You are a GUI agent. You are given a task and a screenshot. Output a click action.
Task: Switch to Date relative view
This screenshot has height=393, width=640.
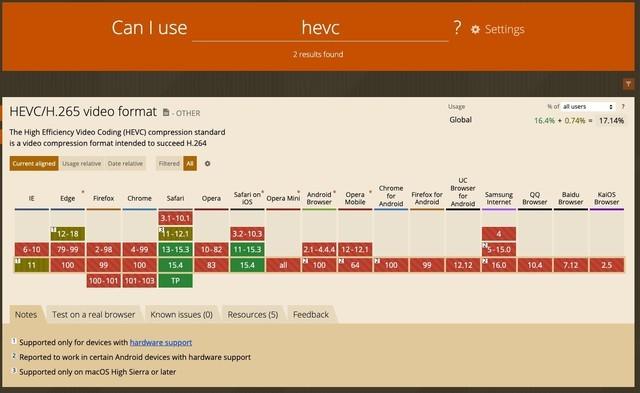point(125,164)
